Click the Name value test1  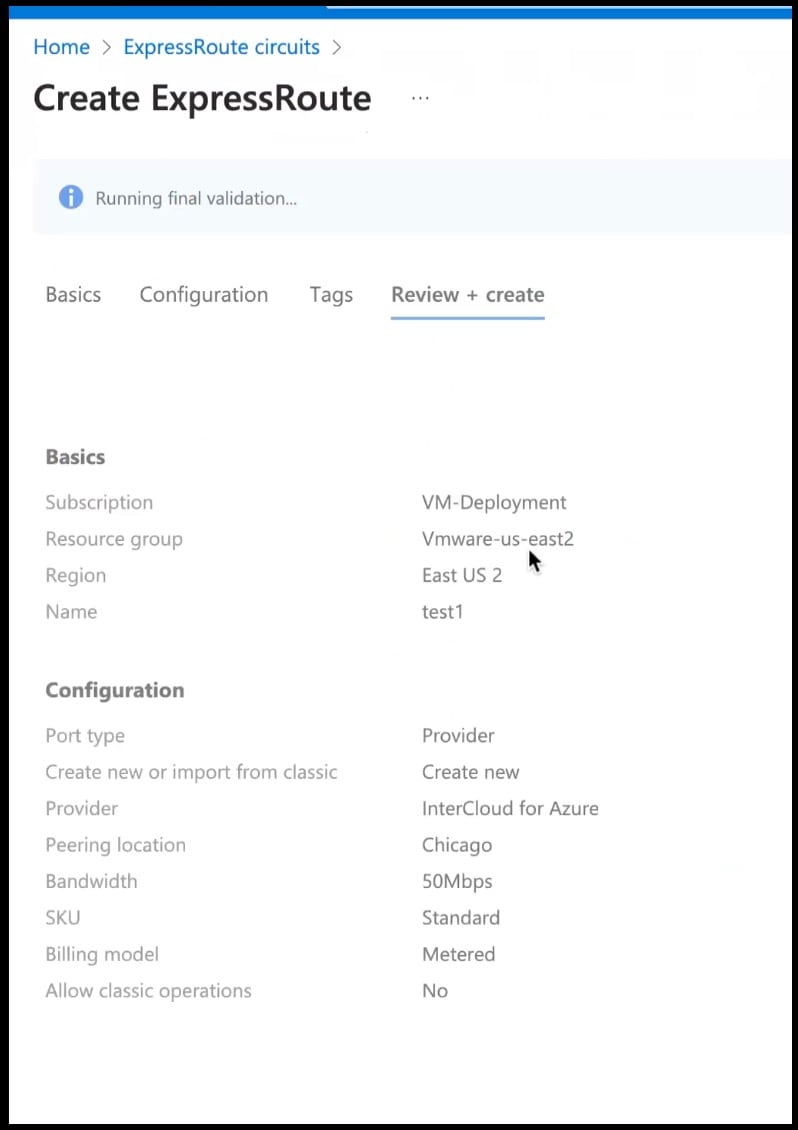point(442,611)
